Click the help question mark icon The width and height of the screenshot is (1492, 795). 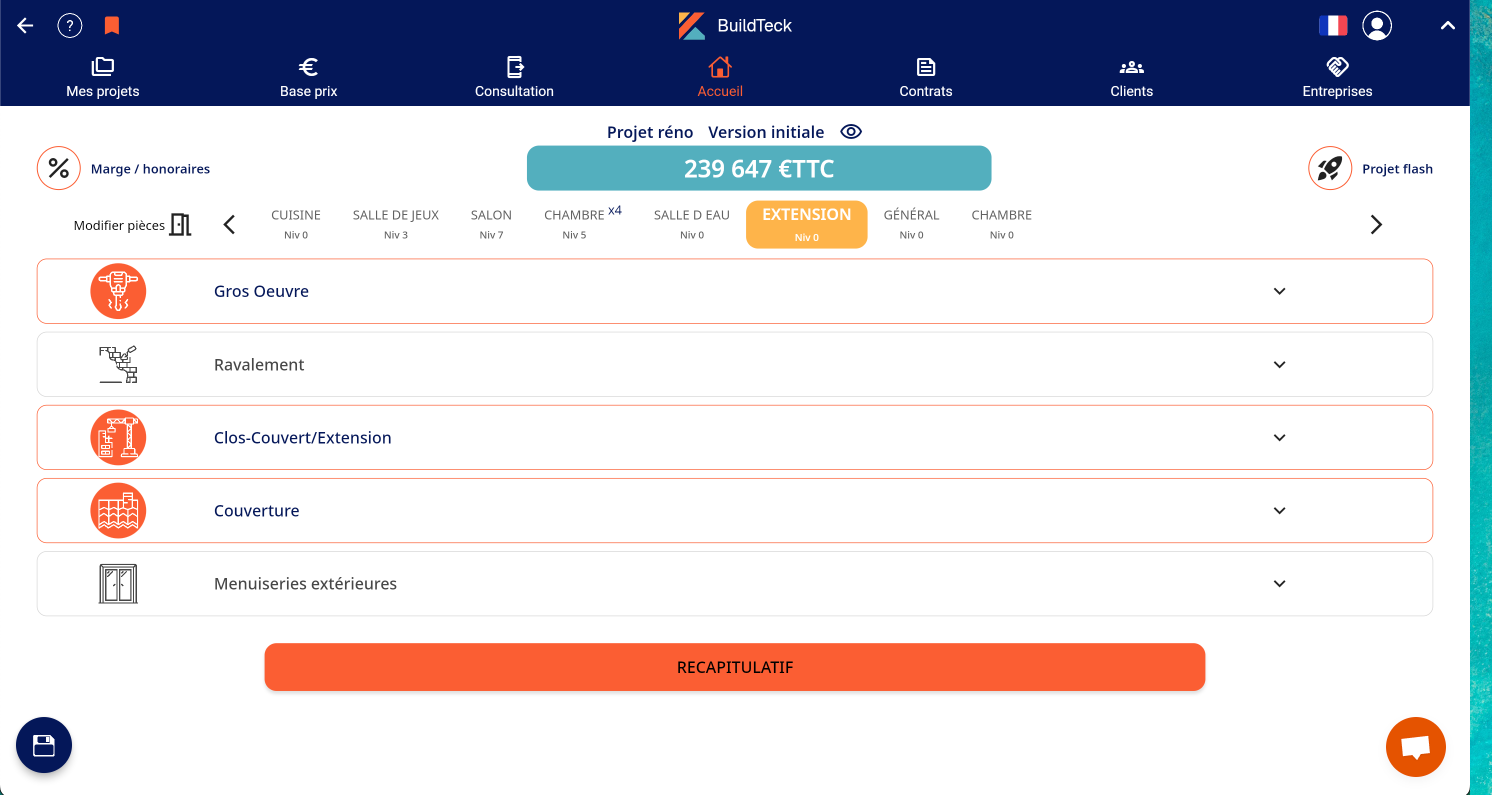tap(69, 26)
